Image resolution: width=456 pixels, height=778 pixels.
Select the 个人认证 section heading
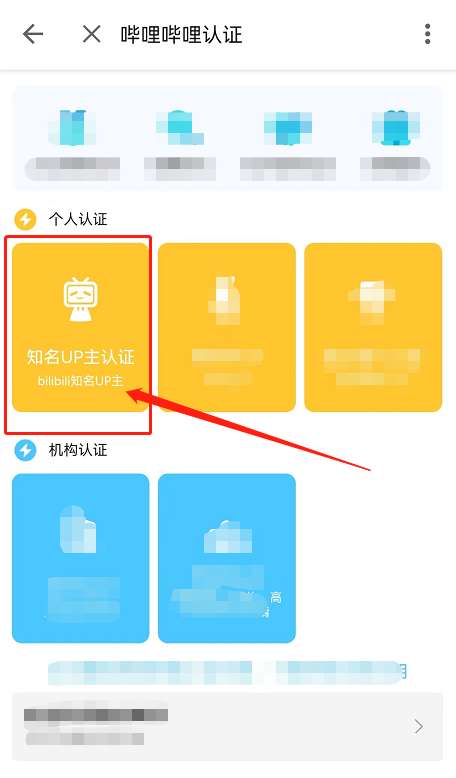(78, 219)
